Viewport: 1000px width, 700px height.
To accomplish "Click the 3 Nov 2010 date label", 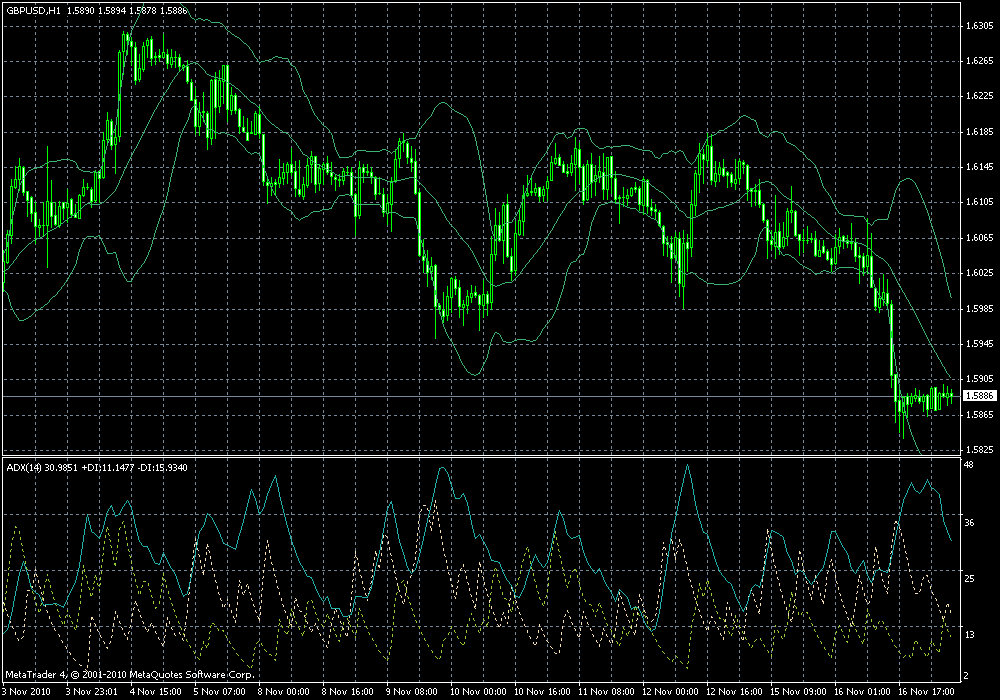I will [26, 692].
